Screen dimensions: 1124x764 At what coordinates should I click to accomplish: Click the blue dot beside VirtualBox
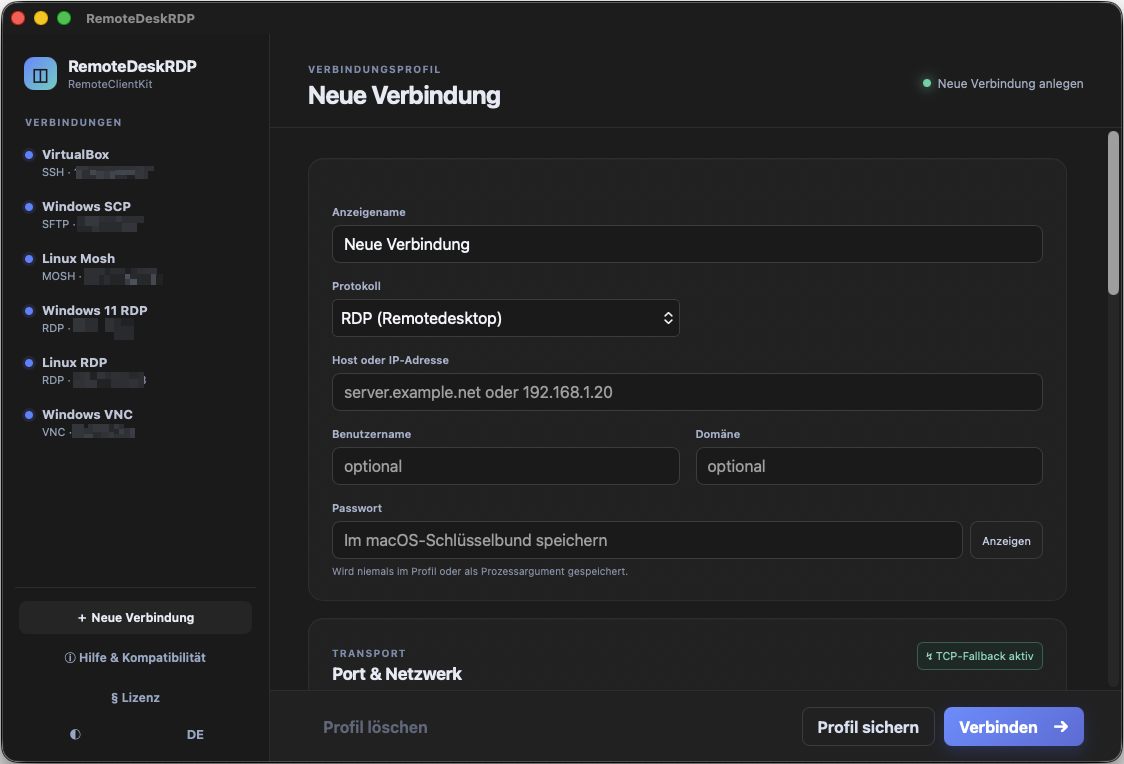pos(29,155)
